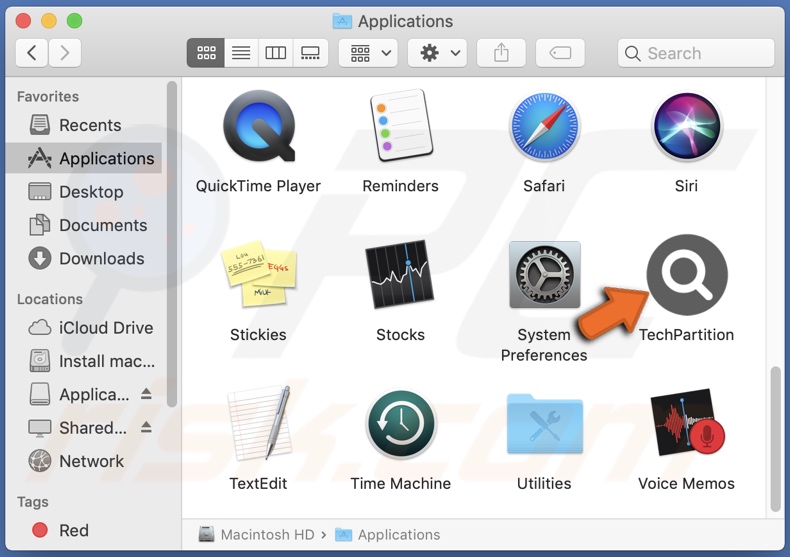Click the Favorites section header

48,96
